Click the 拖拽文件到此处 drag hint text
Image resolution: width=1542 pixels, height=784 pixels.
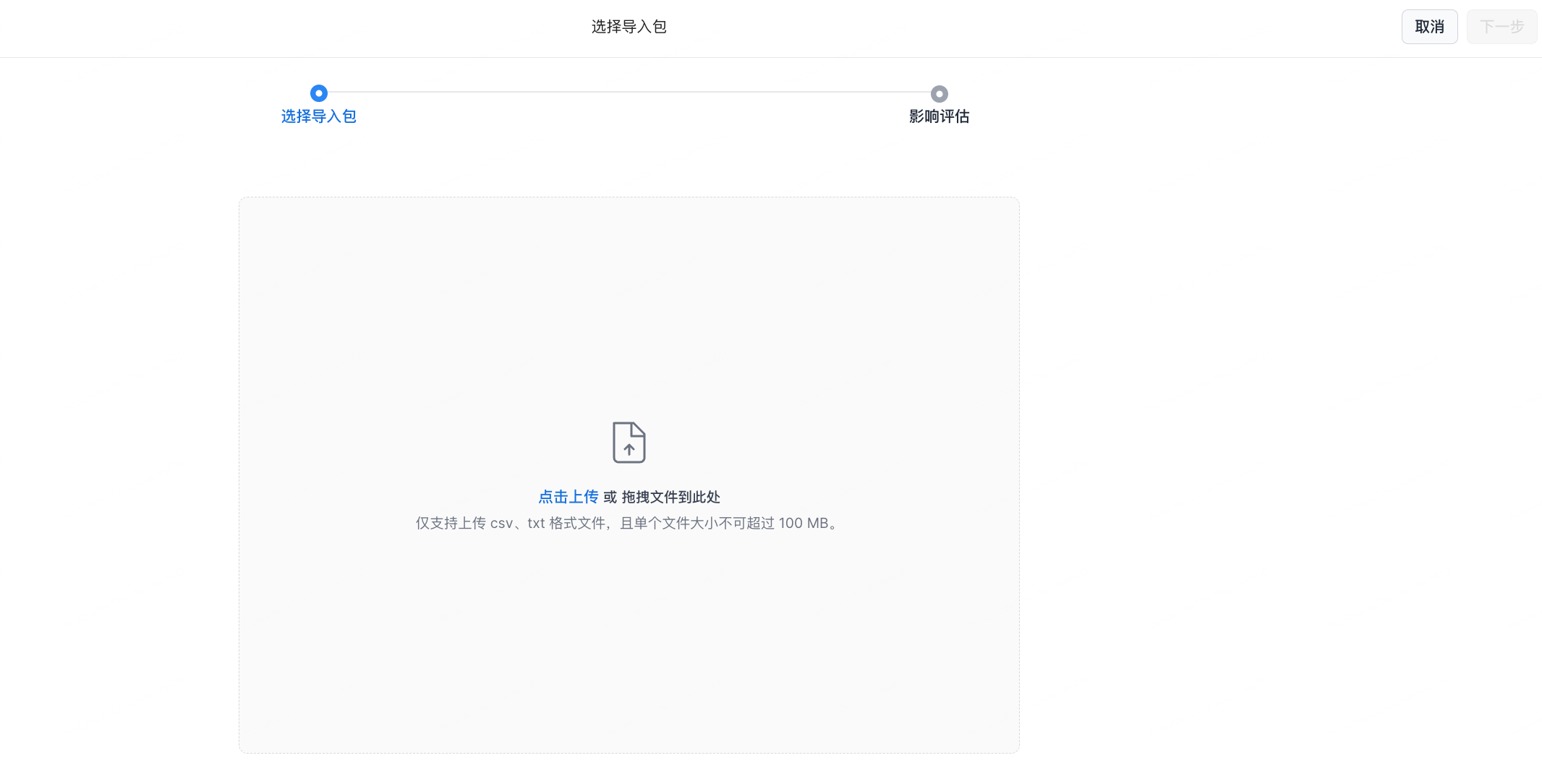tap(670, 497)
